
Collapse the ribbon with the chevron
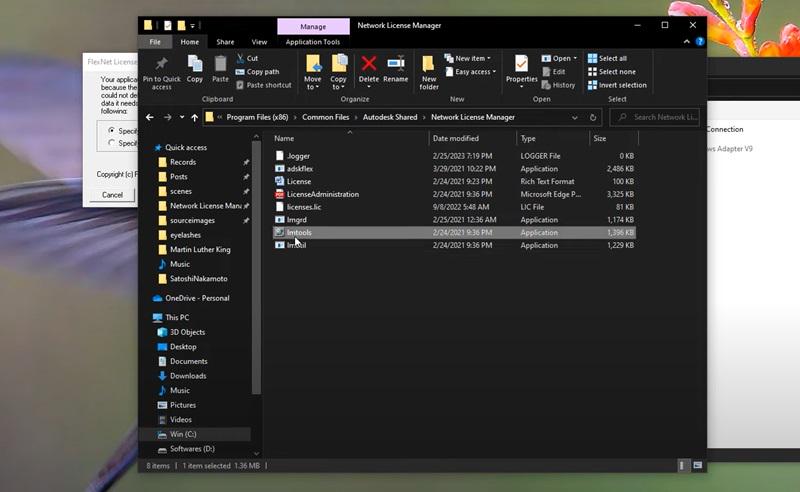tap(686, 42)
